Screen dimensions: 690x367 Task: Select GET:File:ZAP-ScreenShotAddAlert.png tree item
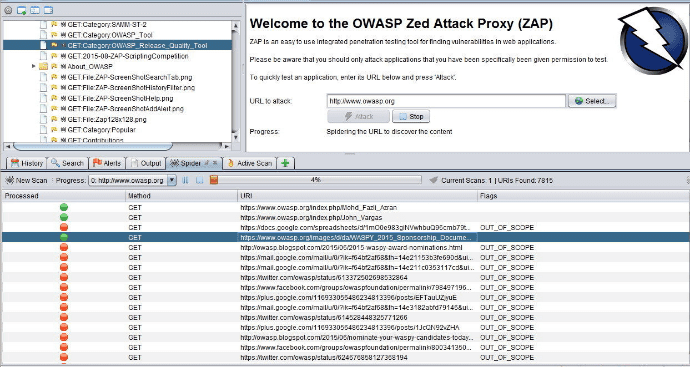[125, 109]
